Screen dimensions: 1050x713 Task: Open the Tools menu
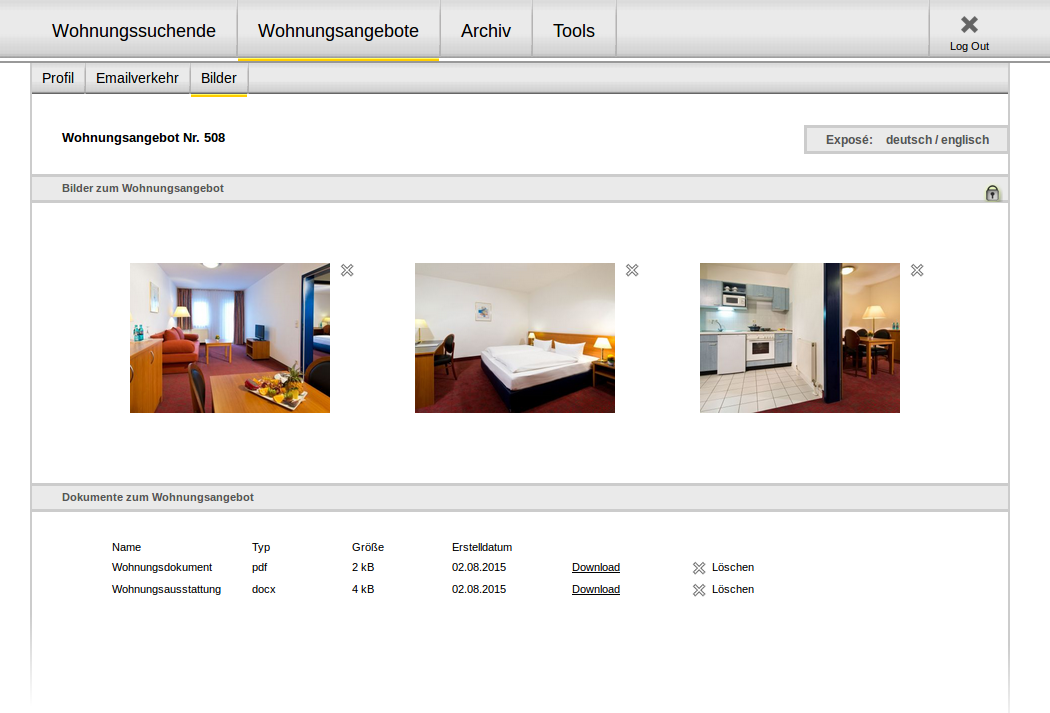point(574,31)
